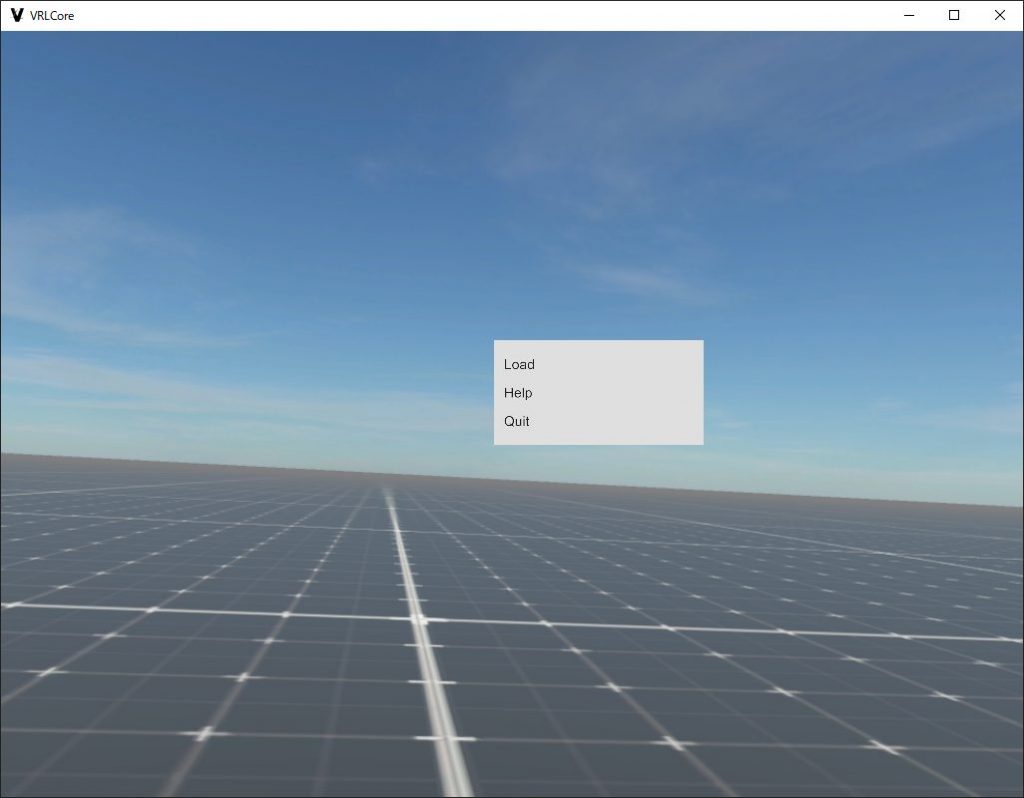Click the gray horizon strip at far left

click(30, 460)
